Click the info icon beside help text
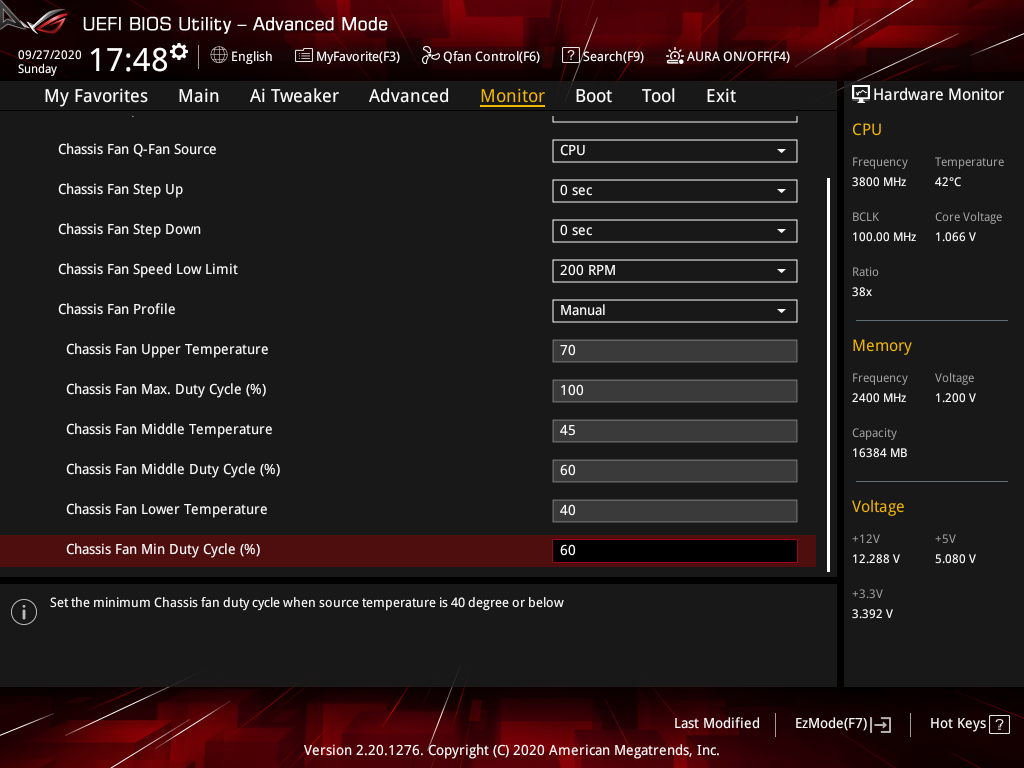The image size is (1024, 768). click(24, 612)
